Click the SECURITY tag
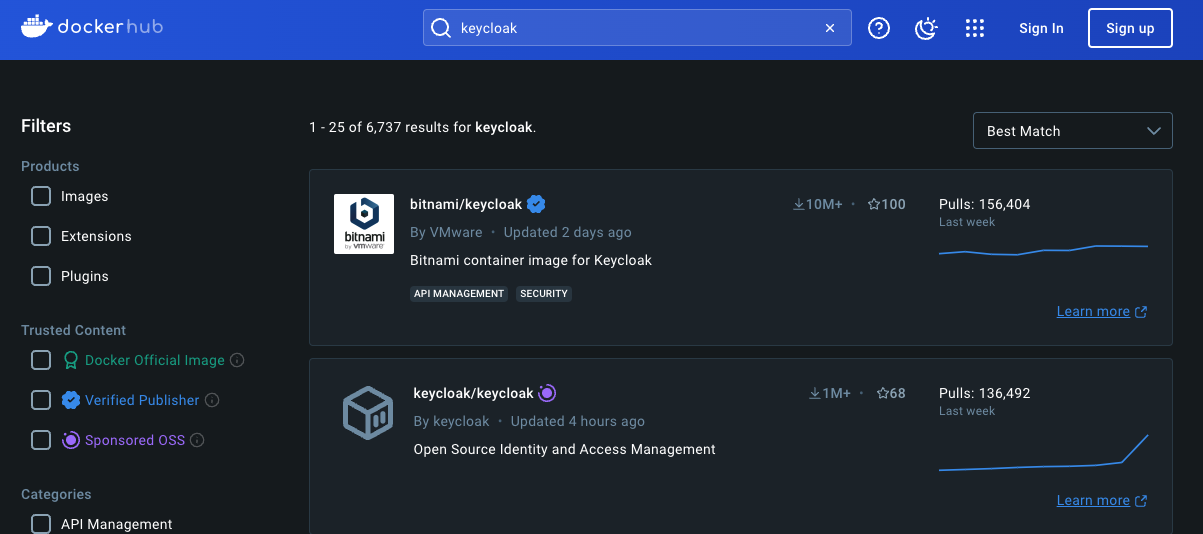 click(x=544, y=294)
